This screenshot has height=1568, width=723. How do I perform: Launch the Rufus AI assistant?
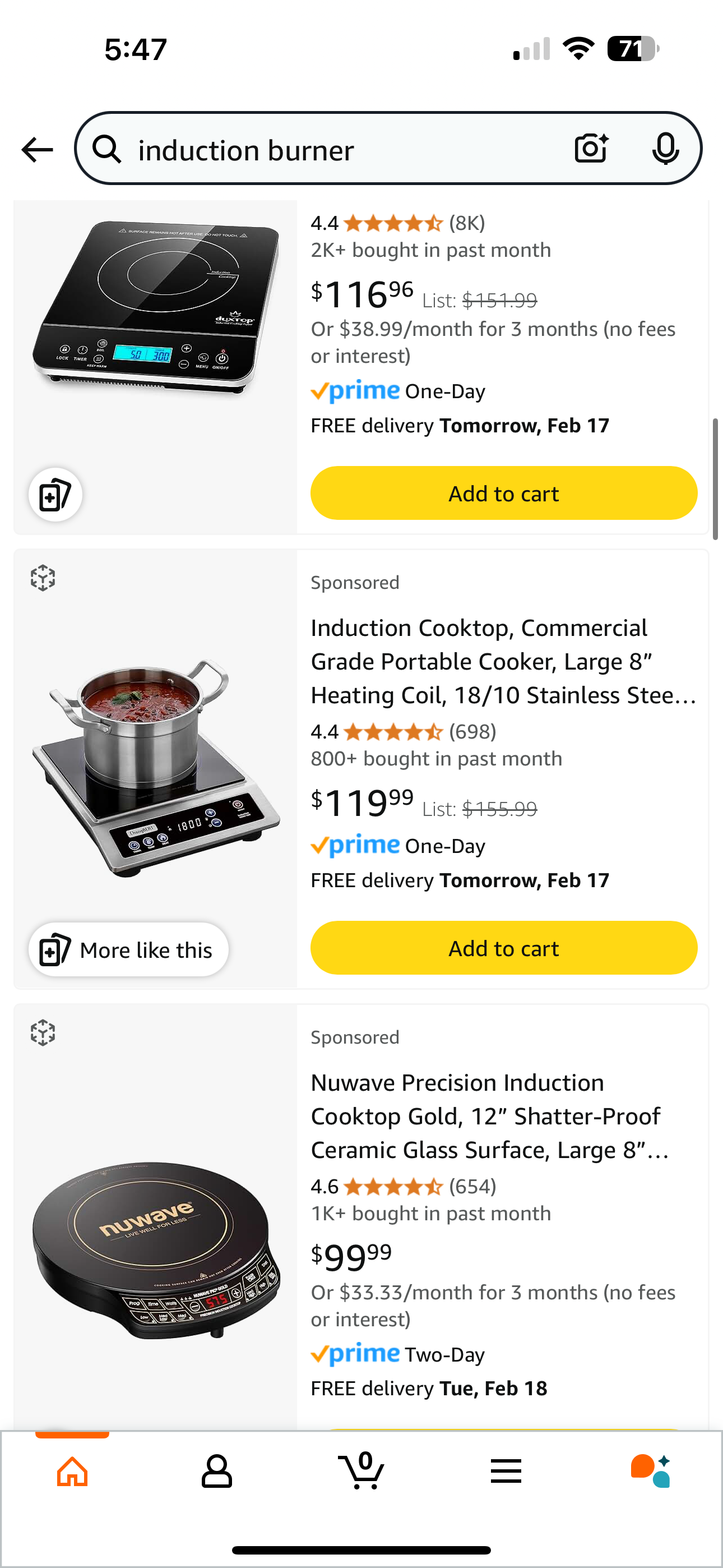click(650, 1472)
